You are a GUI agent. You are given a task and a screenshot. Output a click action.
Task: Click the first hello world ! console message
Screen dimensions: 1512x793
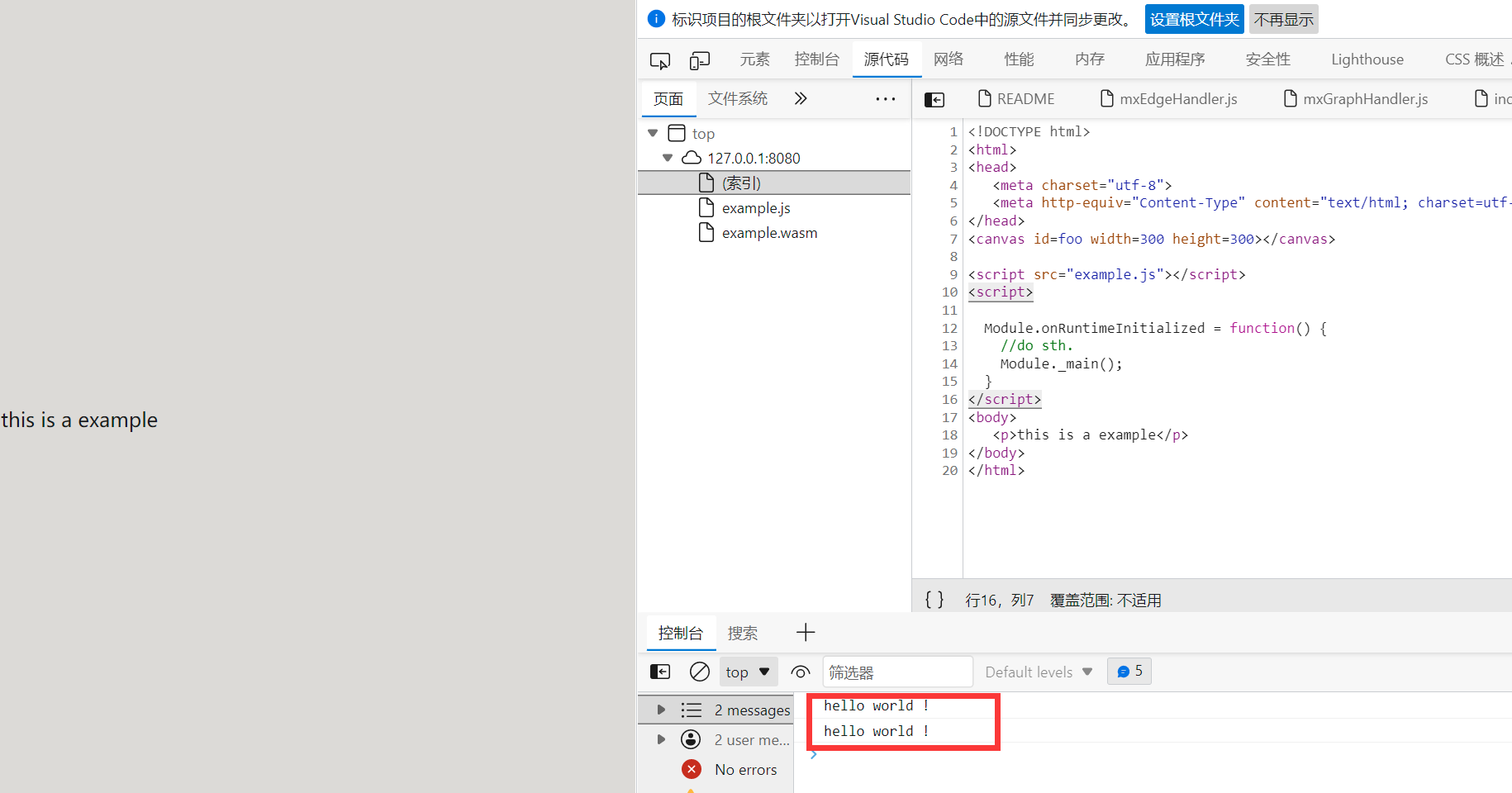coord(876,705)
